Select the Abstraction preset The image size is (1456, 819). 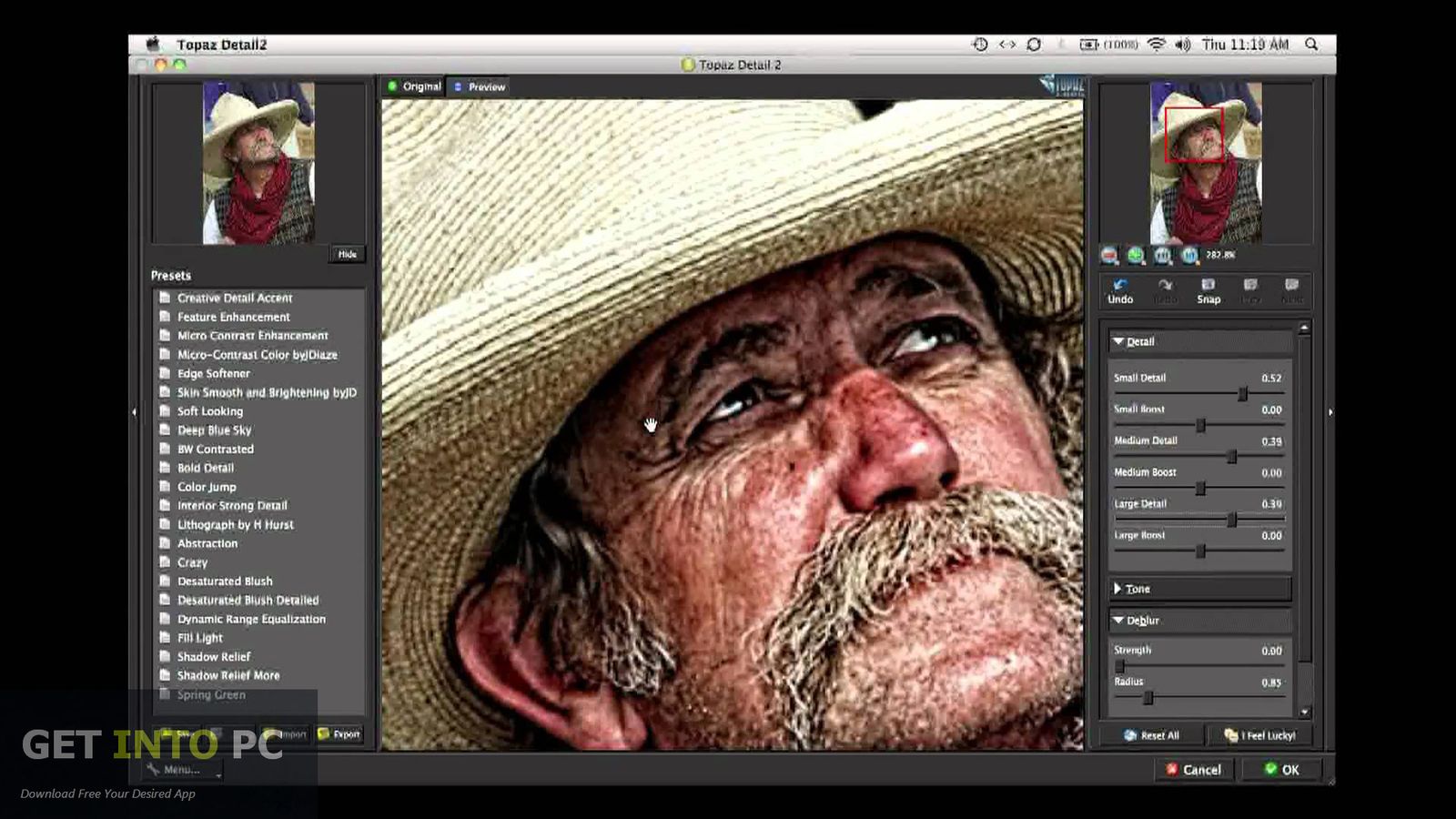pos(207,543)
